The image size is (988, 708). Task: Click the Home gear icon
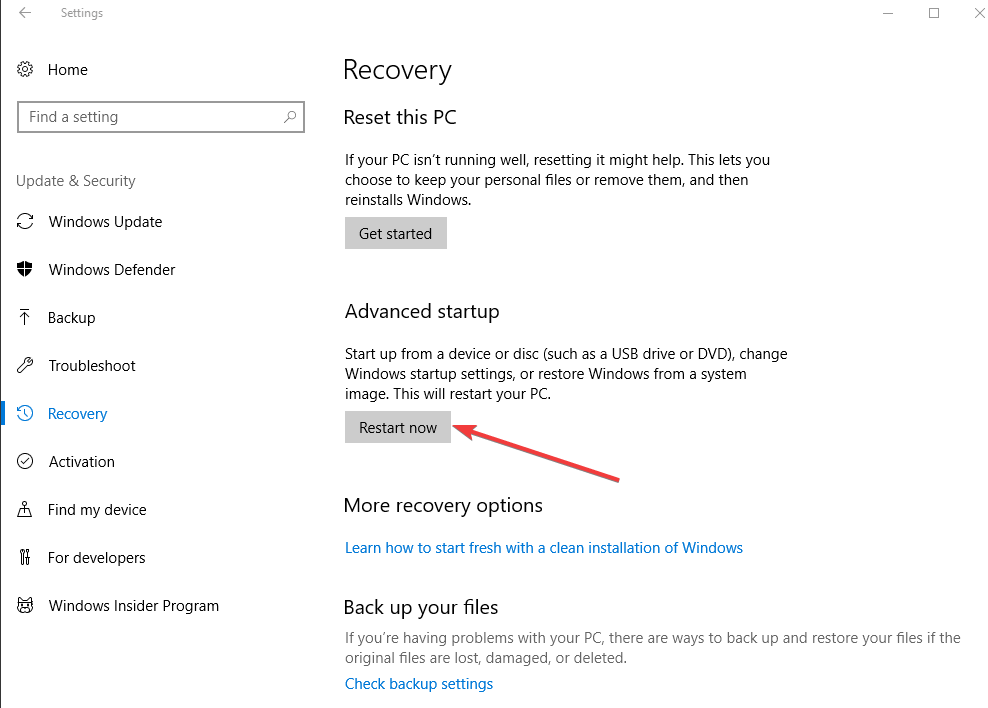tap(25, 69)
